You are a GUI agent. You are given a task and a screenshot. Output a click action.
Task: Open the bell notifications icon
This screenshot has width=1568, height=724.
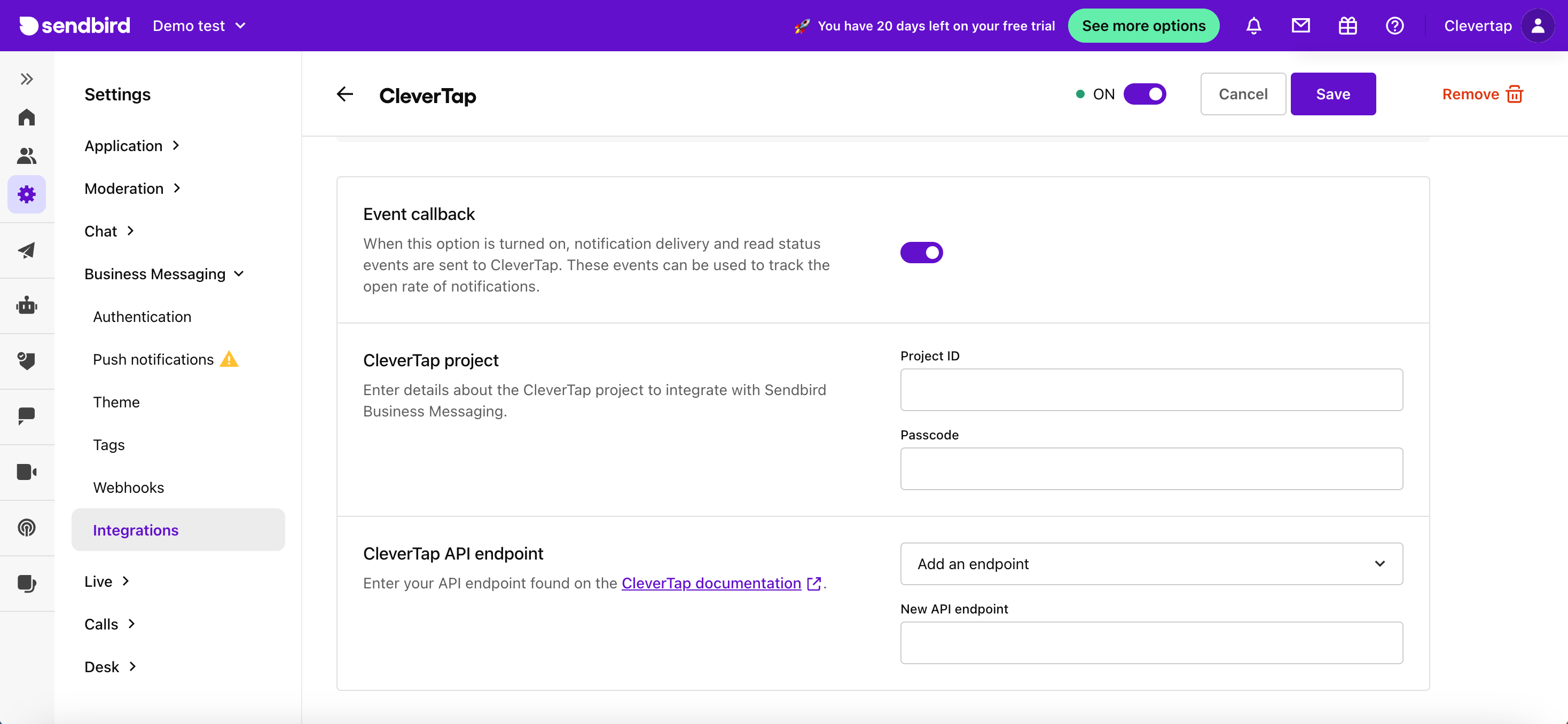tap(1253, 26)
